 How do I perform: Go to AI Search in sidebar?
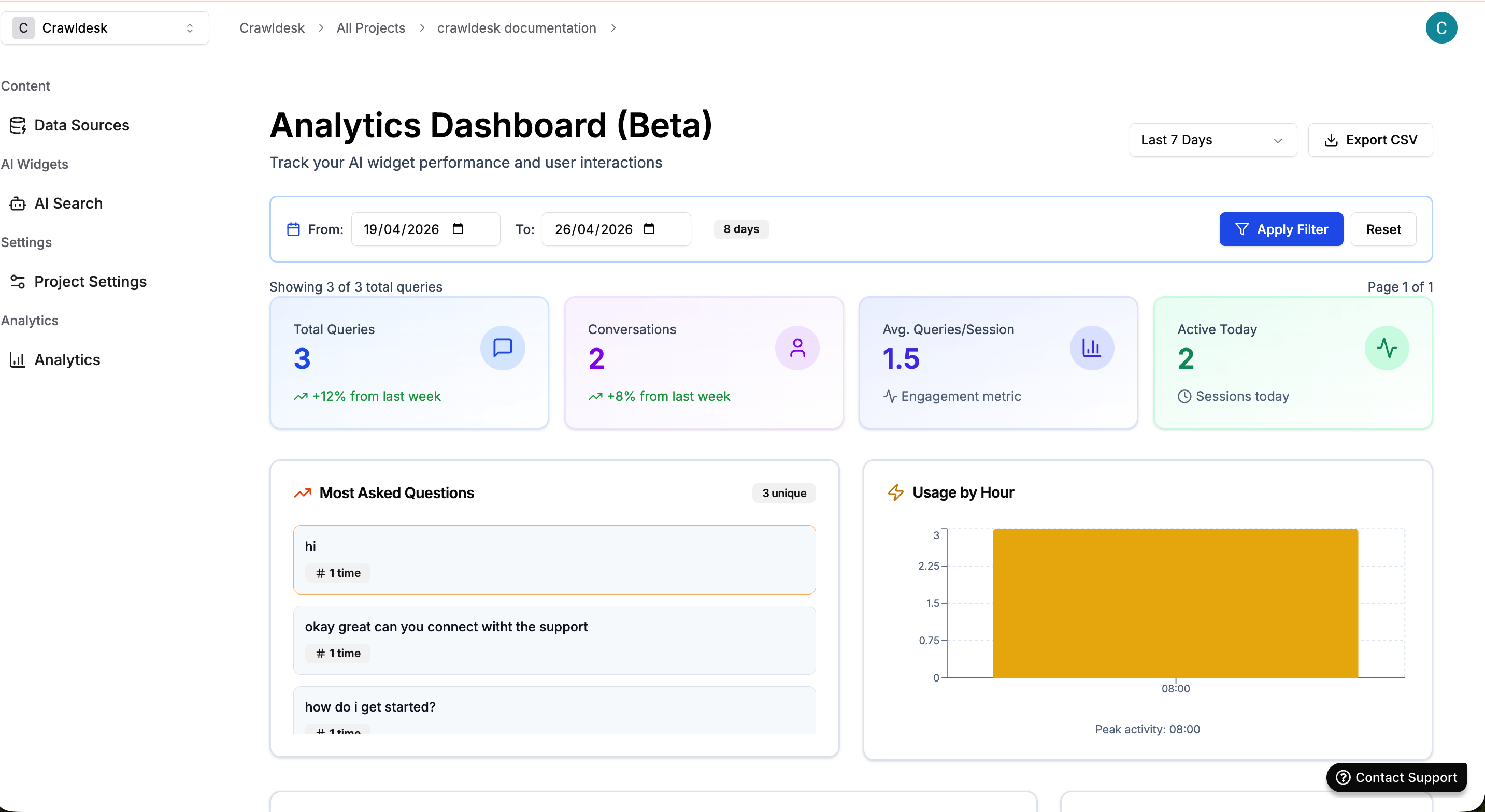(x=68, y=203)
